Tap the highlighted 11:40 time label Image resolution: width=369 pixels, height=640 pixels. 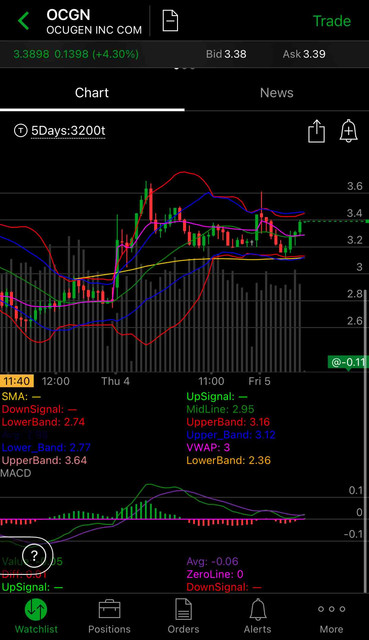pos(17,381)
